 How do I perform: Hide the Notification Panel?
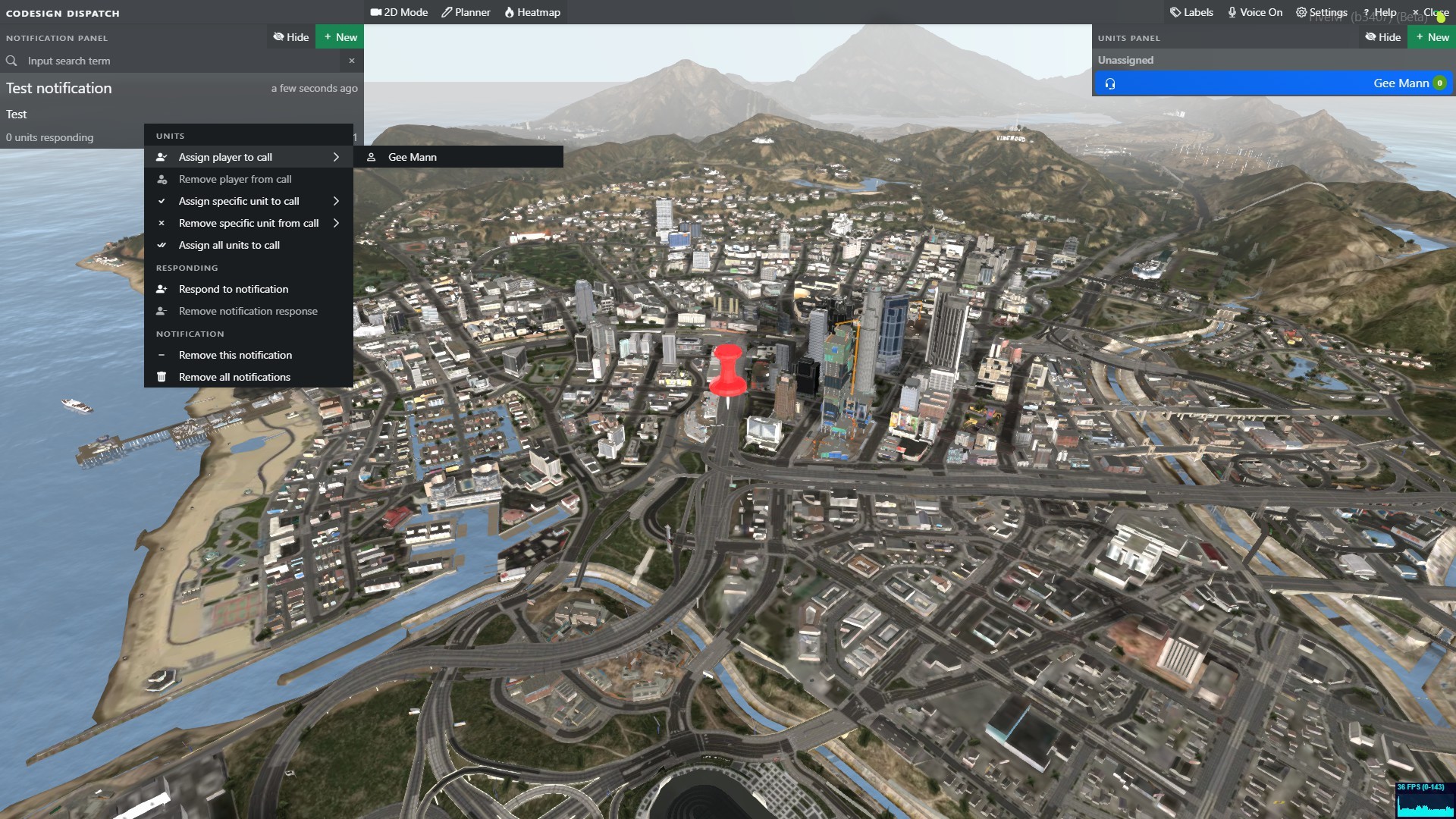290,36
